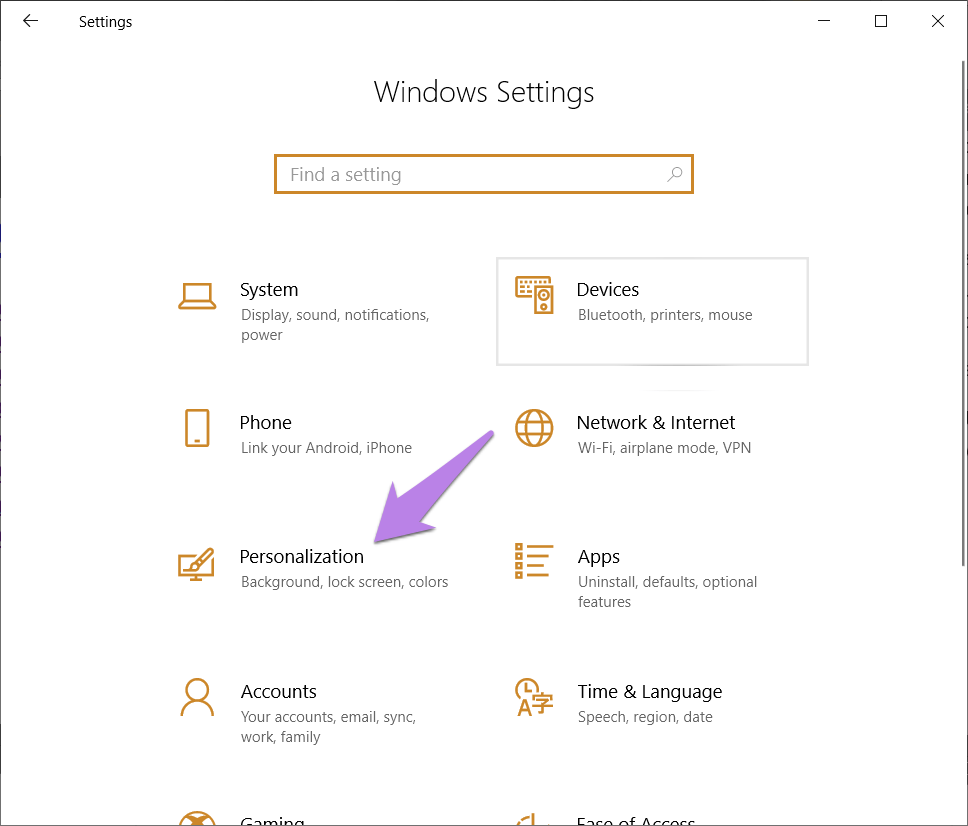This screenshot has width=968, height=826.
Task: Go back using the back arrow
Action: pos(30,21)
